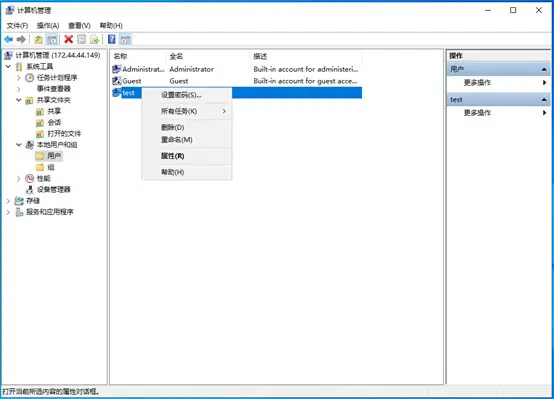This screenshot has height=399, width=554.
Task: Open the 文件(F) menu
Action: 17,25
